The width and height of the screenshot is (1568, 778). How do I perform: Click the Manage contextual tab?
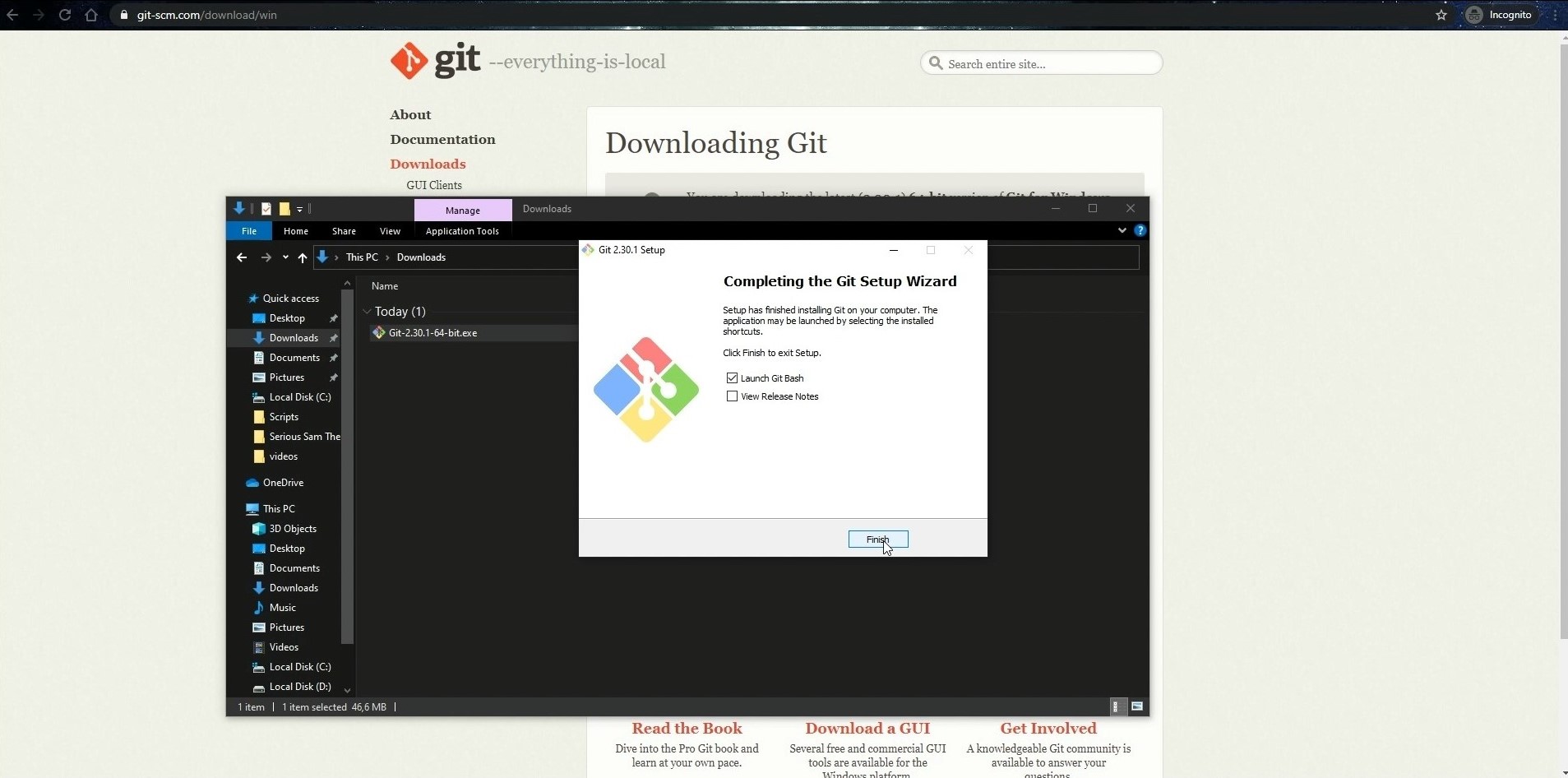[x=463, y=210]
